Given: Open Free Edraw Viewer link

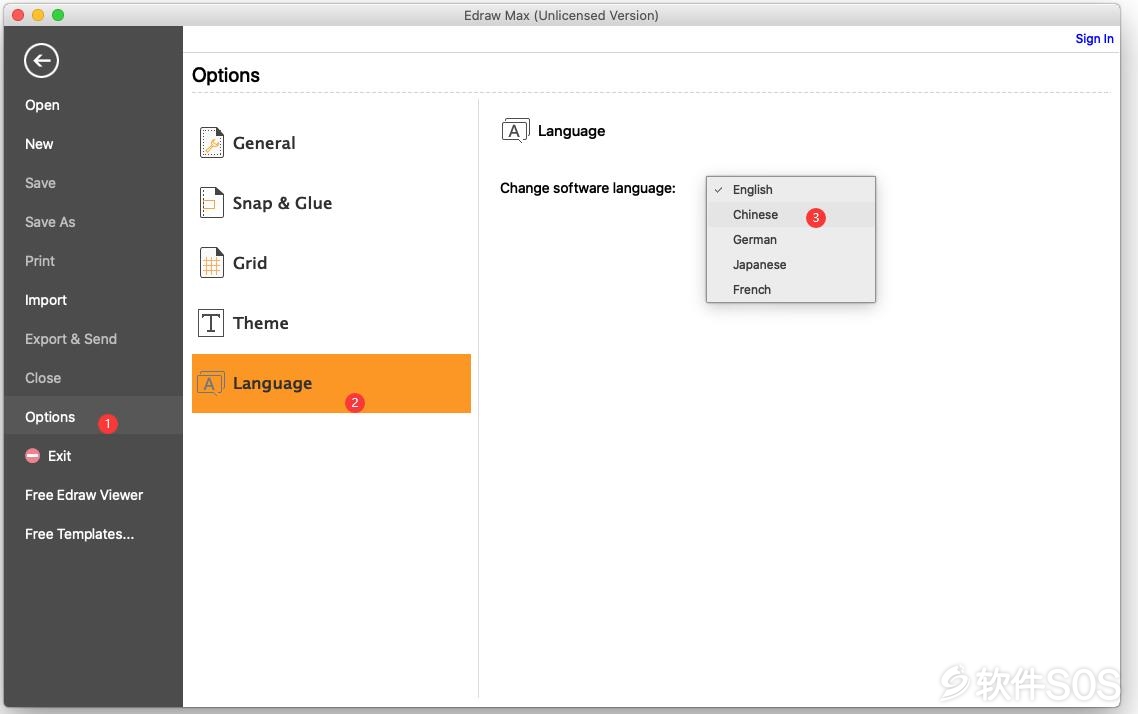Looking at the screenshot, I should point(93,496).
